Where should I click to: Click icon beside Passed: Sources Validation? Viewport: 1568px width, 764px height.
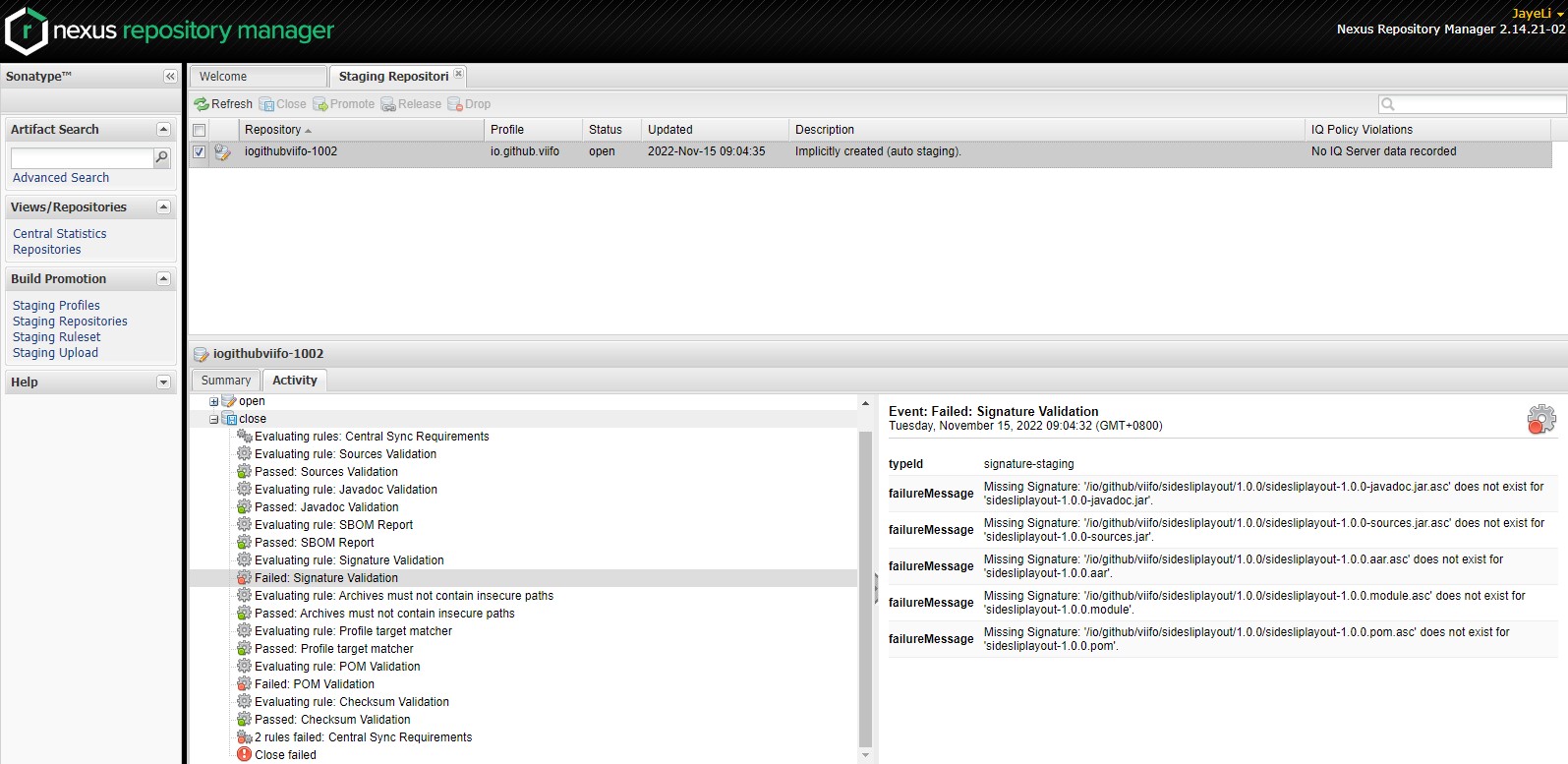click(244, 472)
